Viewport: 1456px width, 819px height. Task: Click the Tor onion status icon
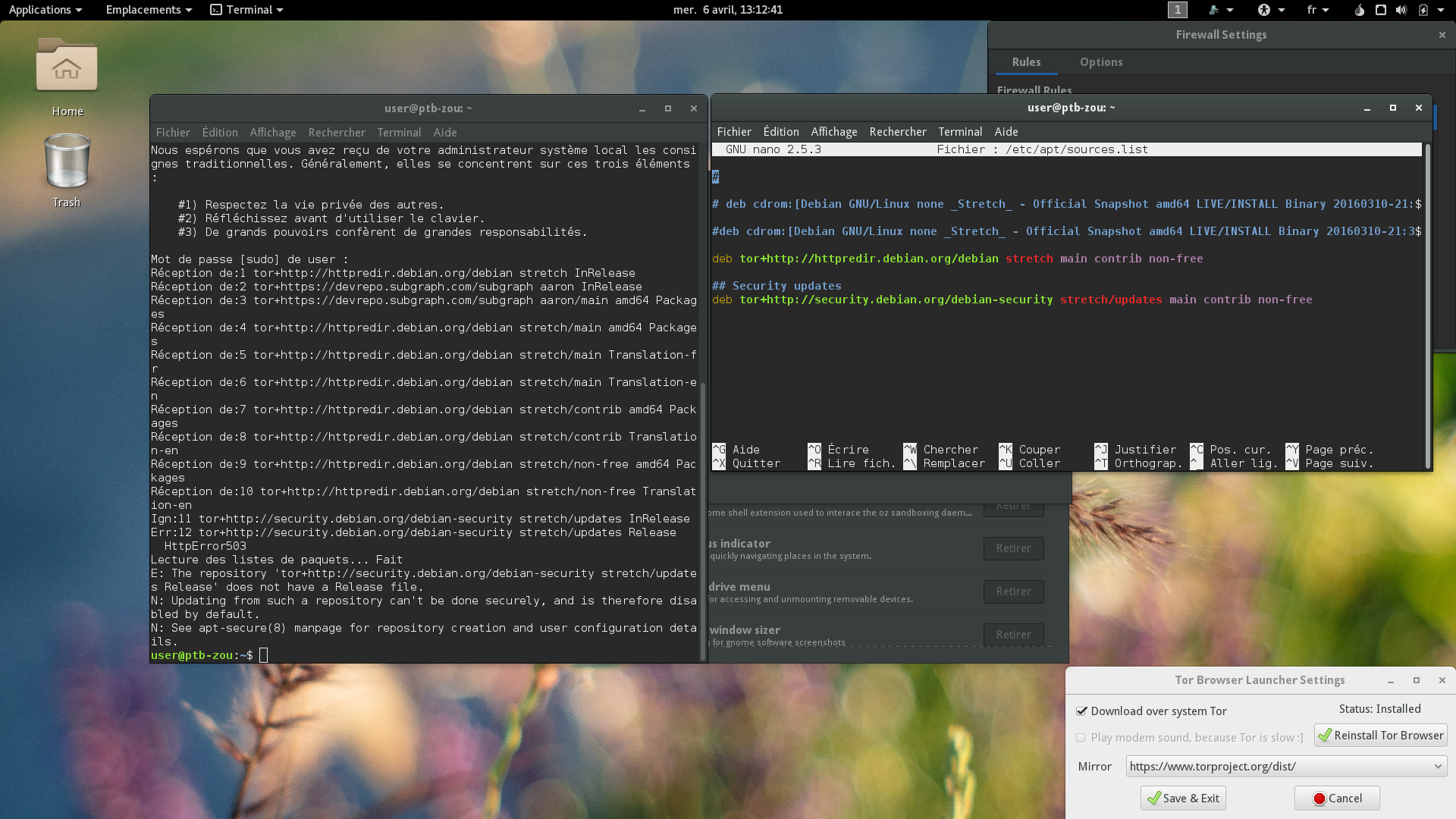(1359, 10)
